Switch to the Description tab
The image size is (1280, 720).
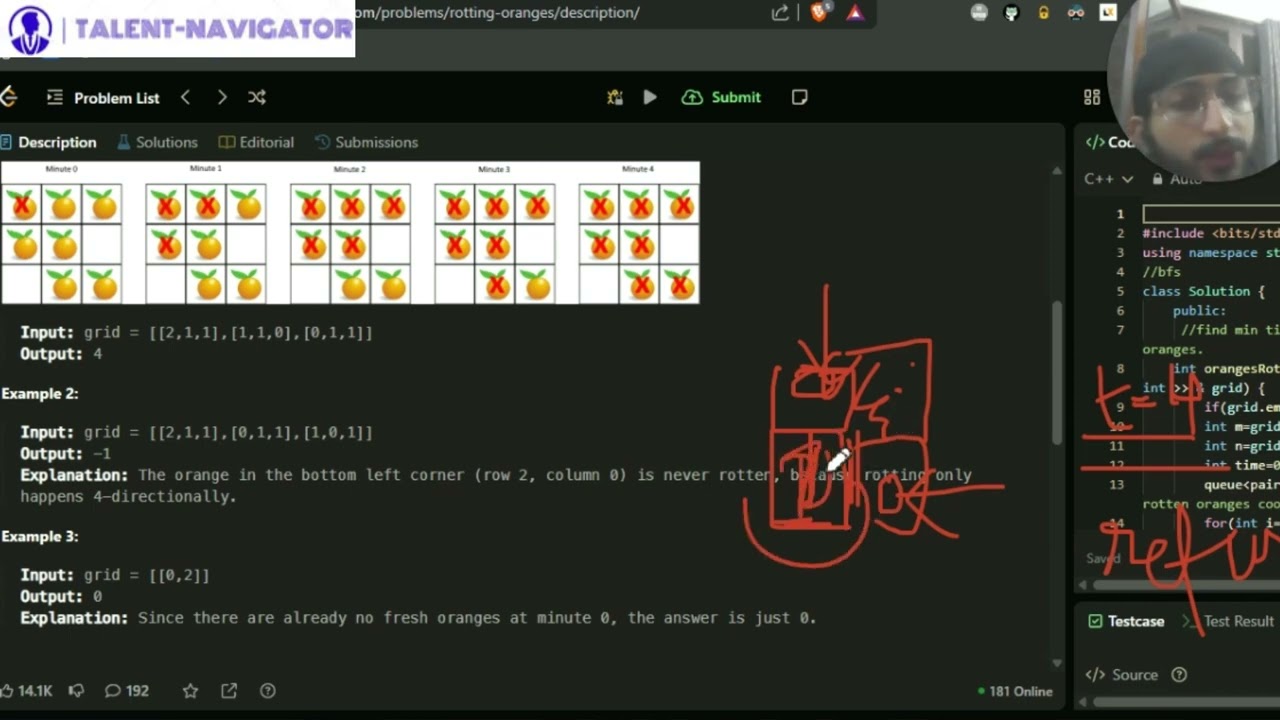coord(49,142)
